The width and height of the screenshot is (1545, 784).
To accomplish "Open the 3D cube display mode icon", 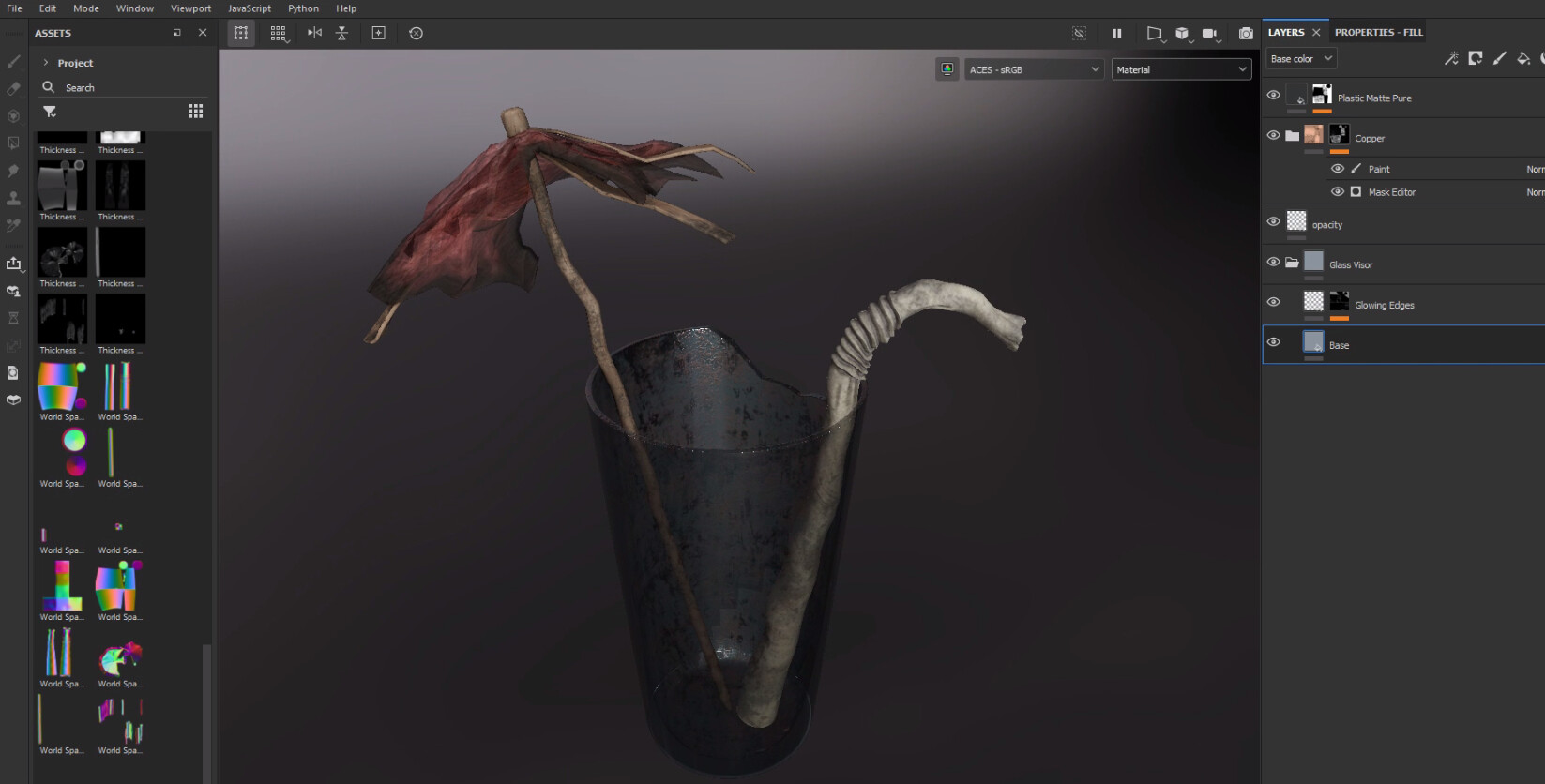I will click(x=1182, y=34).
